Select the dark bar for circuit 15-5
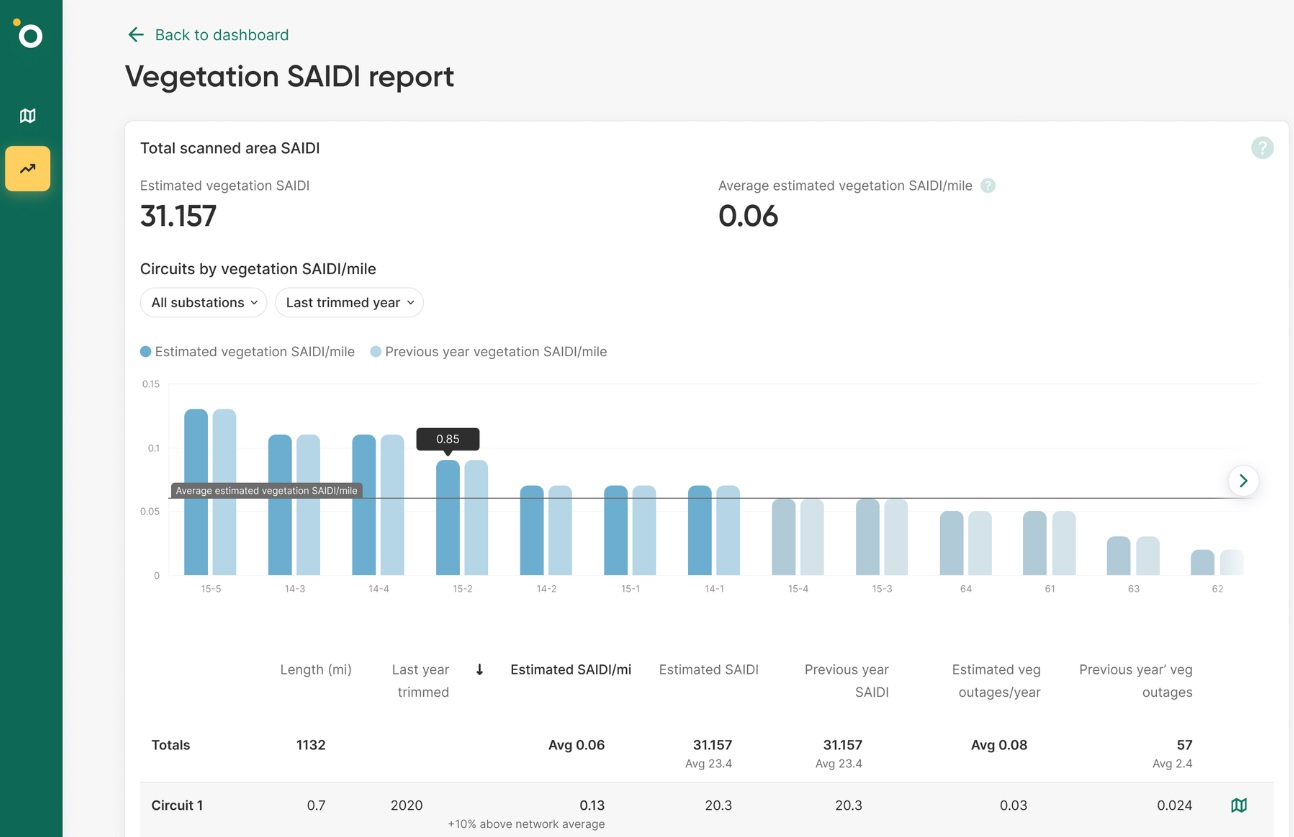Image resolution: width=1294 pixels, height=837 pixels. click(x=196, y=492)
